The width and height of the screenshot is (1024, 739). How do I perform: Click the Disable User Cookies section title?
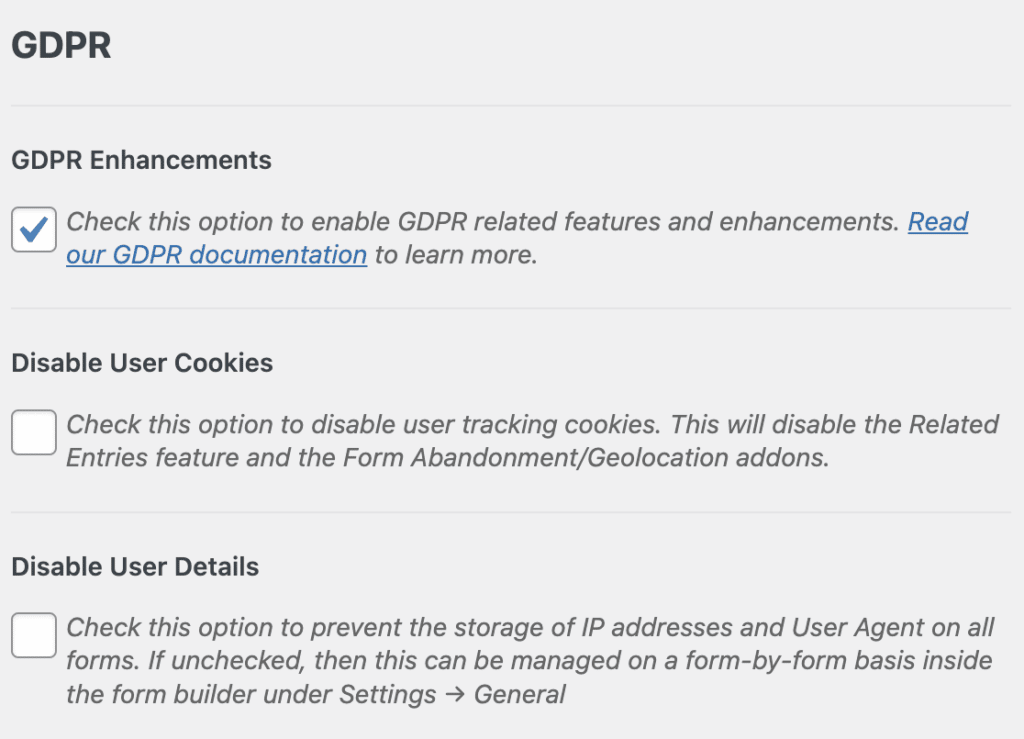(x=142, y=363)
